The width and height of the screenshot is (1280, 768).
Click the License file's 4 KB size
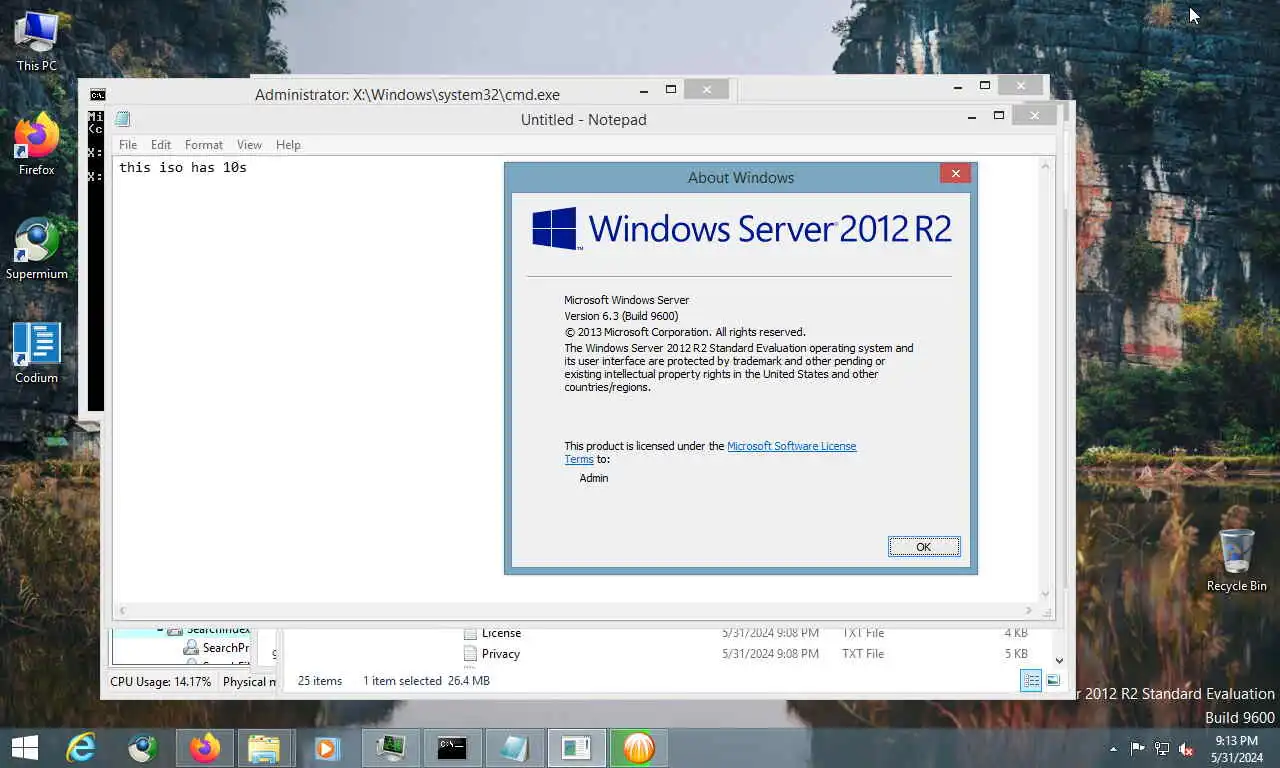[x=1016, y=633]
